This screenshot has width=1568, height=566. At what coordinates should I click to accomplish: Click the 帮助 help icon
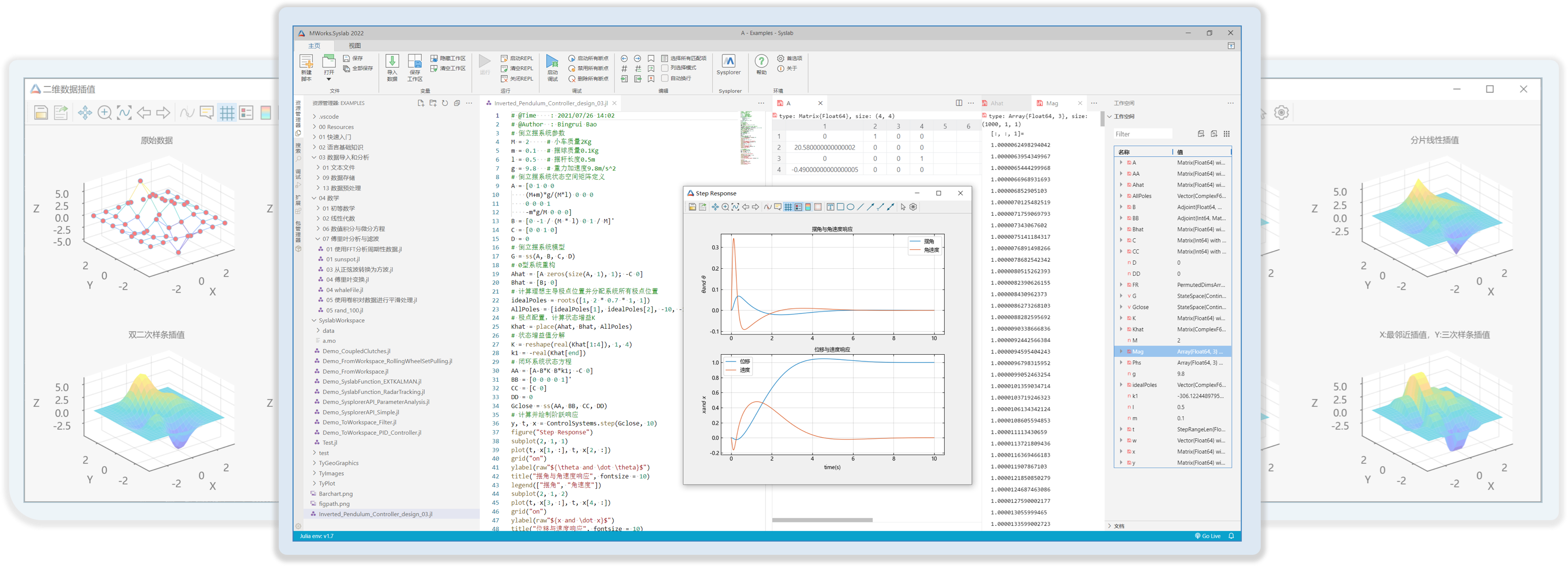click(762, 62)
